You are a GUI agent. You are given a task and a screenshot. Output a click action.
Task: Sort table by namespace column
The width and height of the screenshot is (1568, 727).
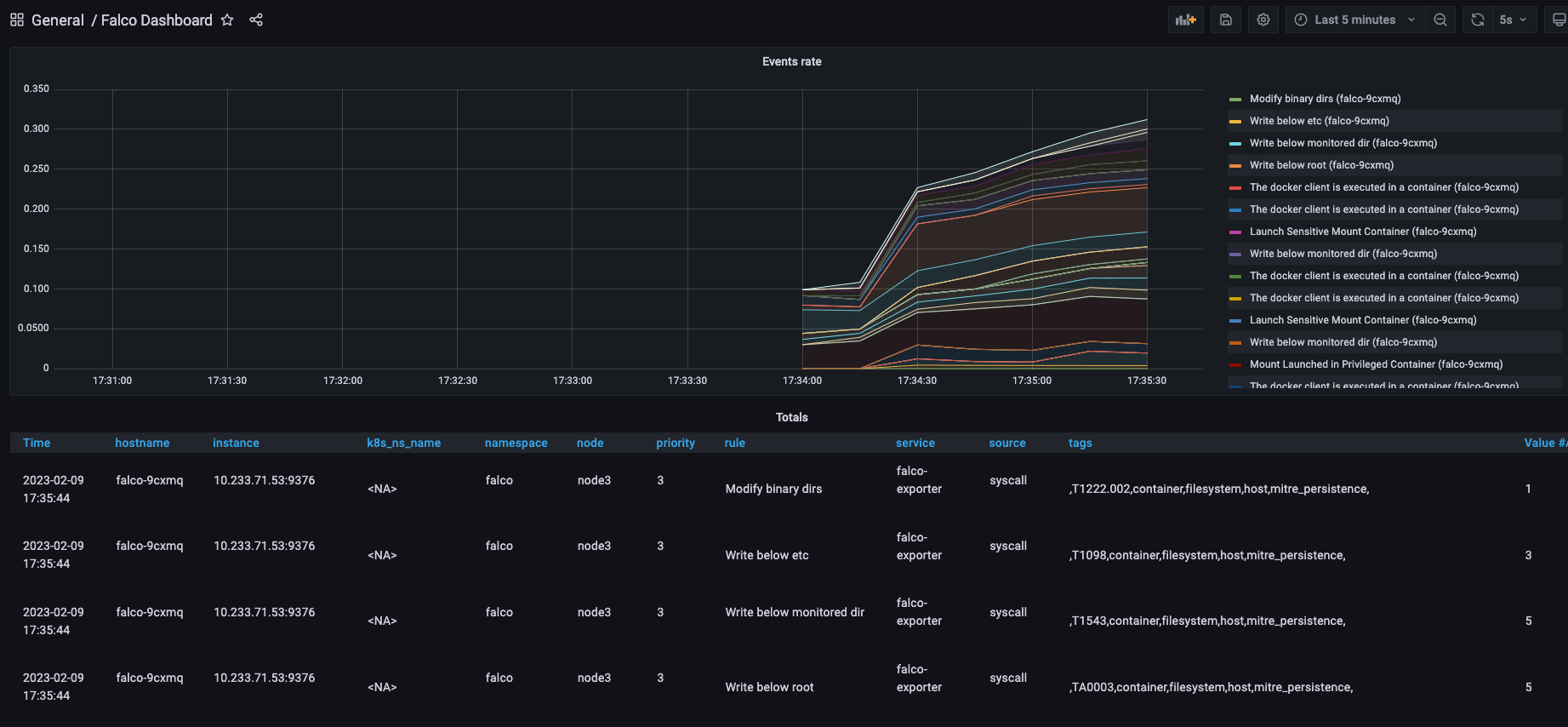coord(516,443)
